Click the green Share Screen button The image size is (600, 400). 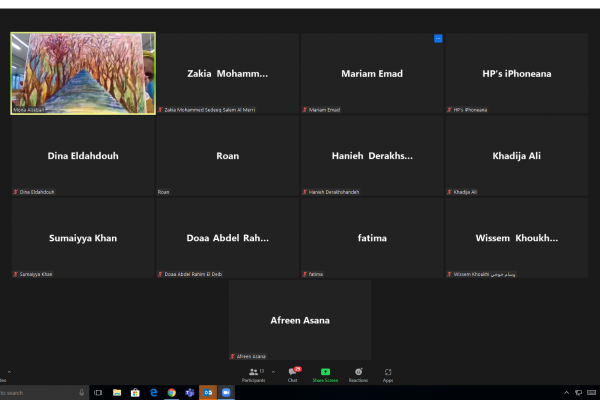tap(324, 373)
